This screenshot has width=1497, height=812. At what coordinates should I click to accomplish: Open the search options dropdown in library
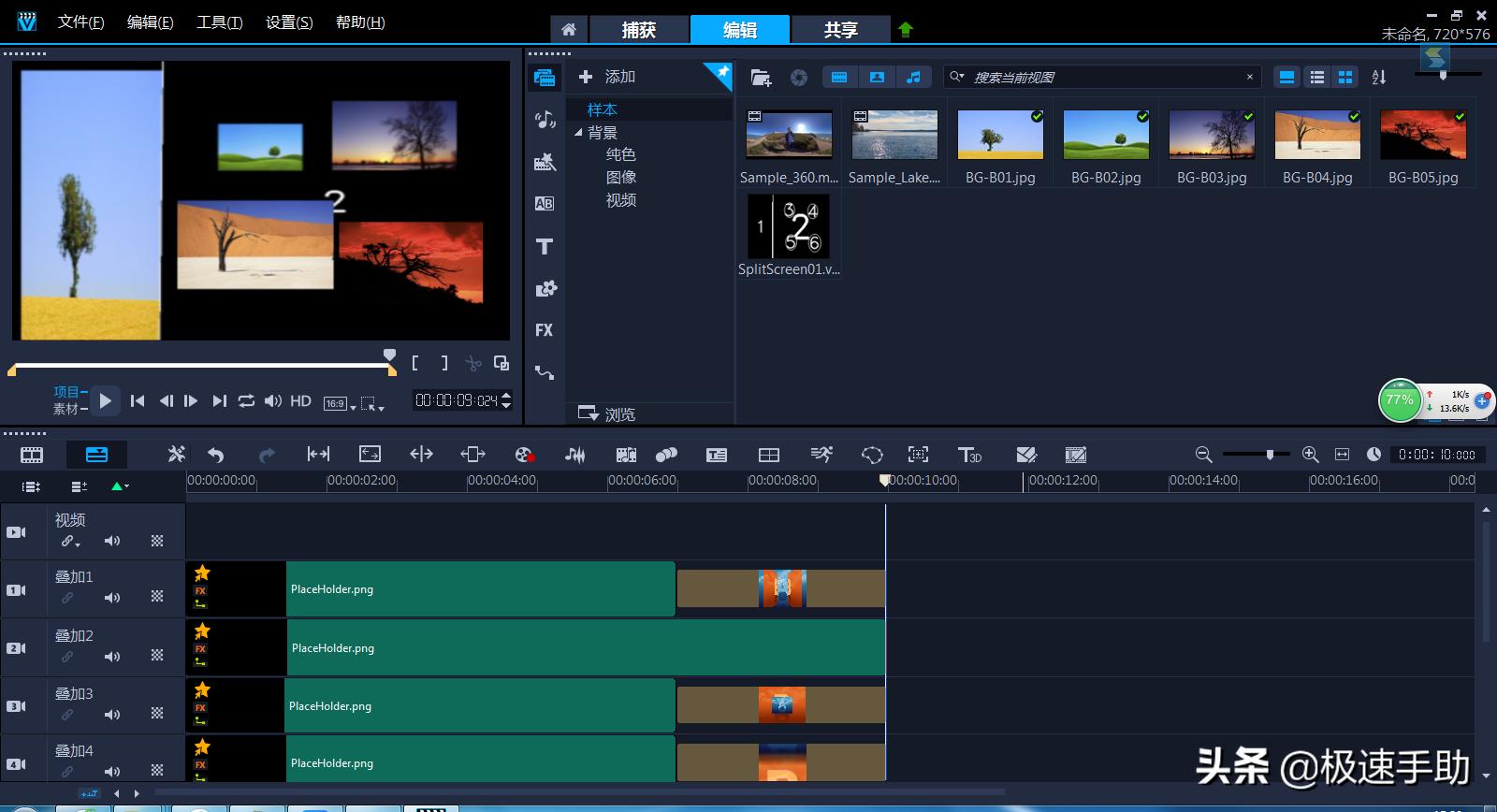tap(956, 78)
